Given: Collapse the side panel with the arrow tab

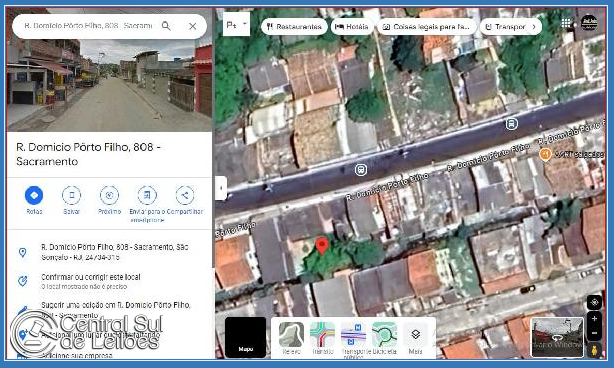Looking at the screenshot, I should [x=221, y=188].
